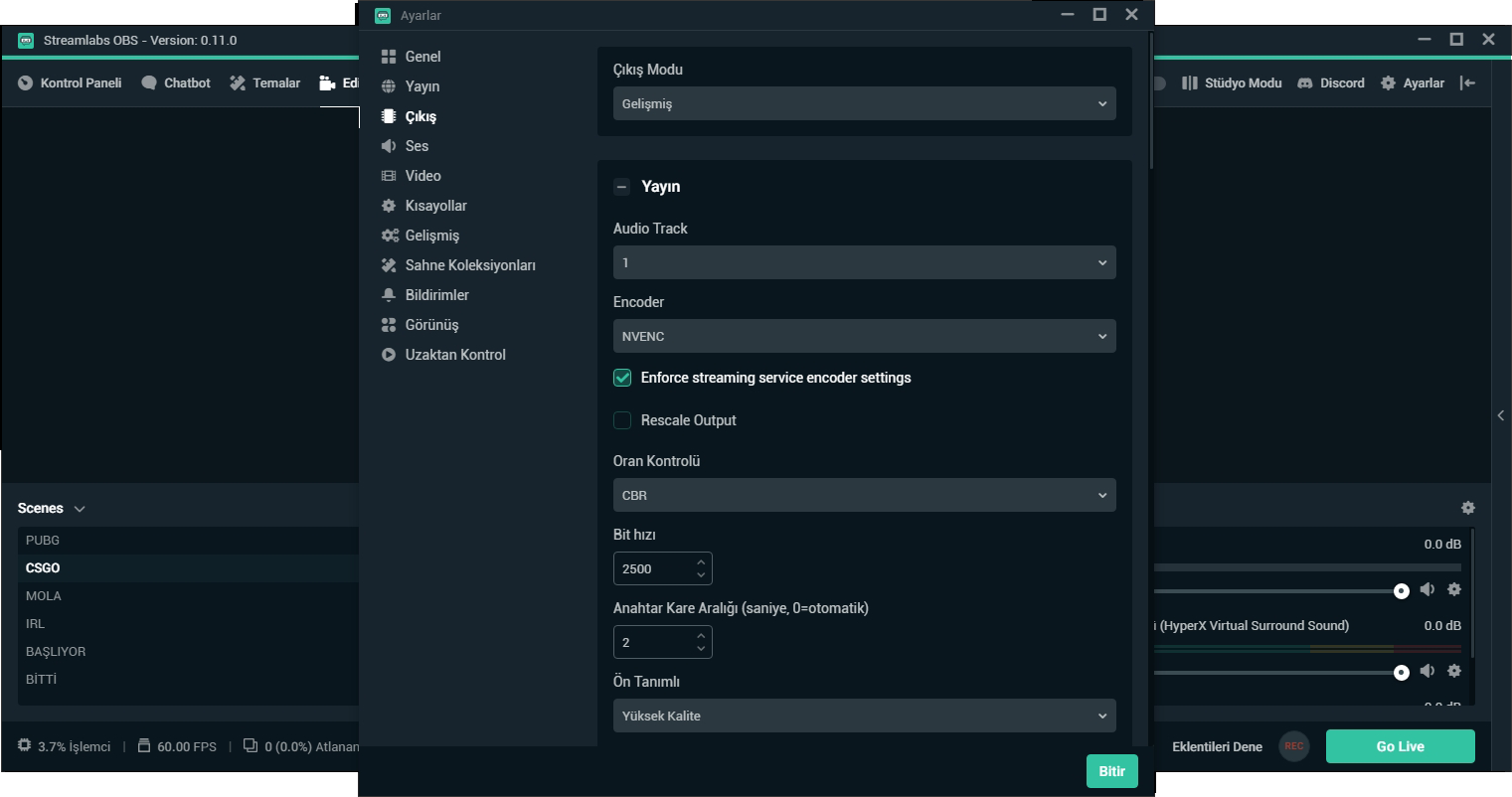Screen dimensions: 1512x797
Task: Mute the HyperX Virtual Surround Sound source
Action: click(1428, 671)
